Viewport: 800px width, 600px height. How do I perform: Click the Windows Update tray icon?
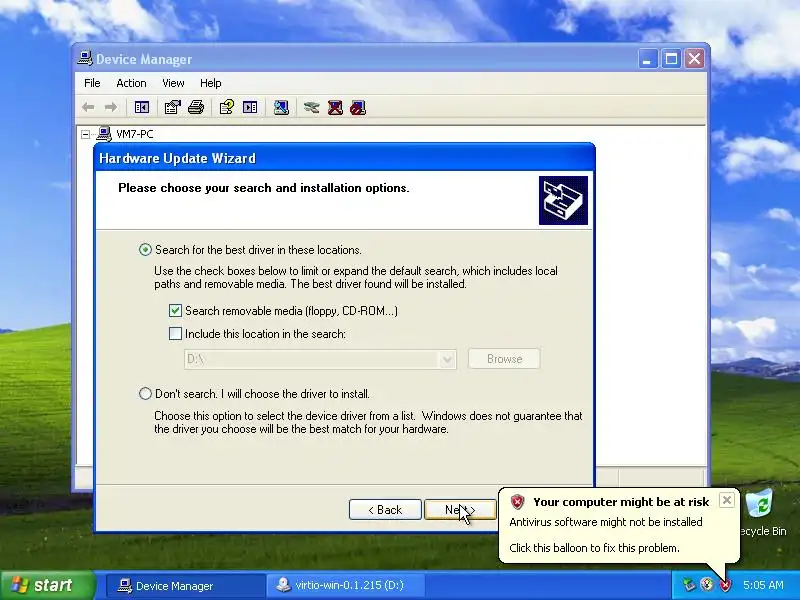pos(707,584)
